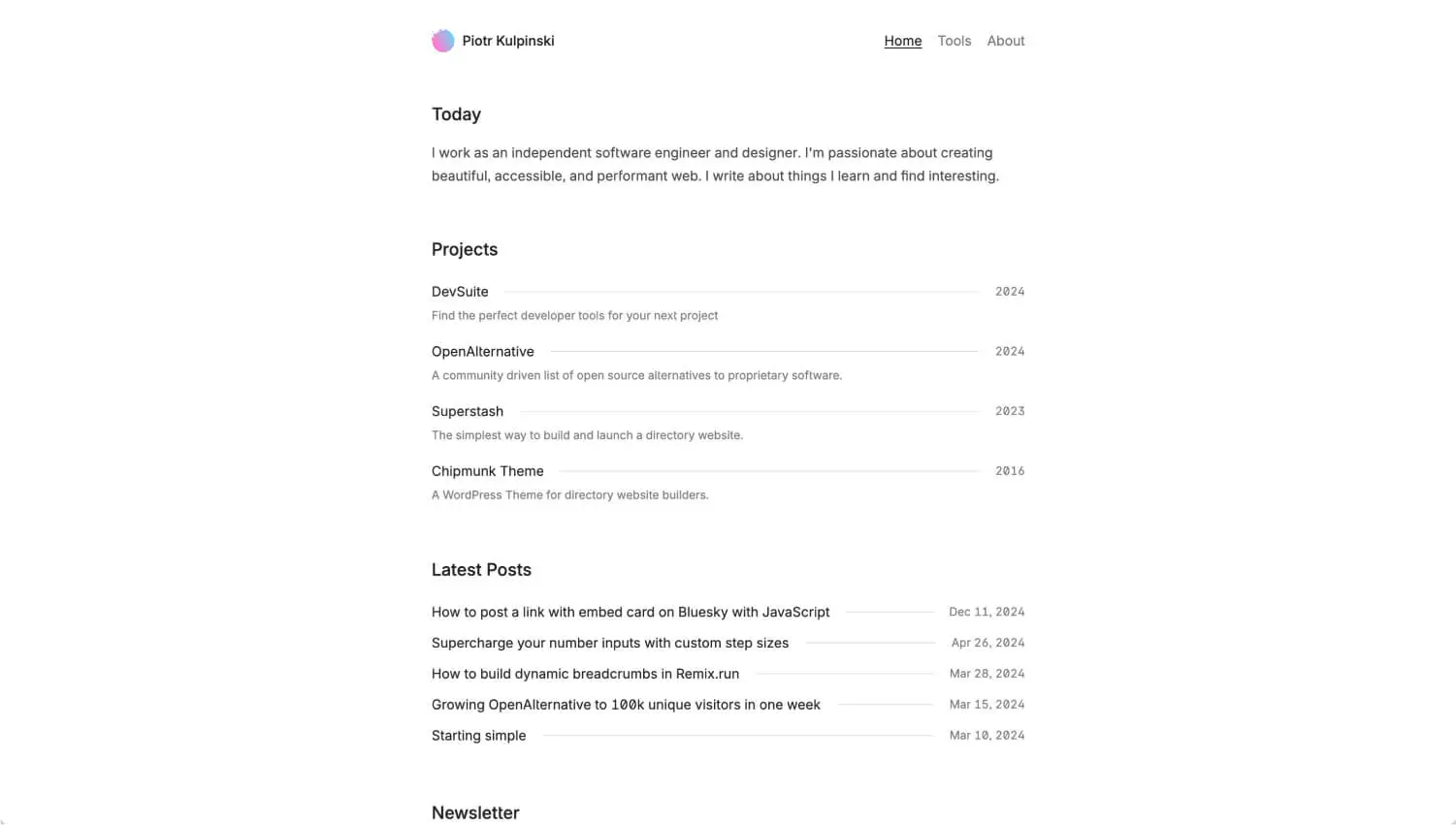Click the gradient avatar logo icon

[443, 41]
